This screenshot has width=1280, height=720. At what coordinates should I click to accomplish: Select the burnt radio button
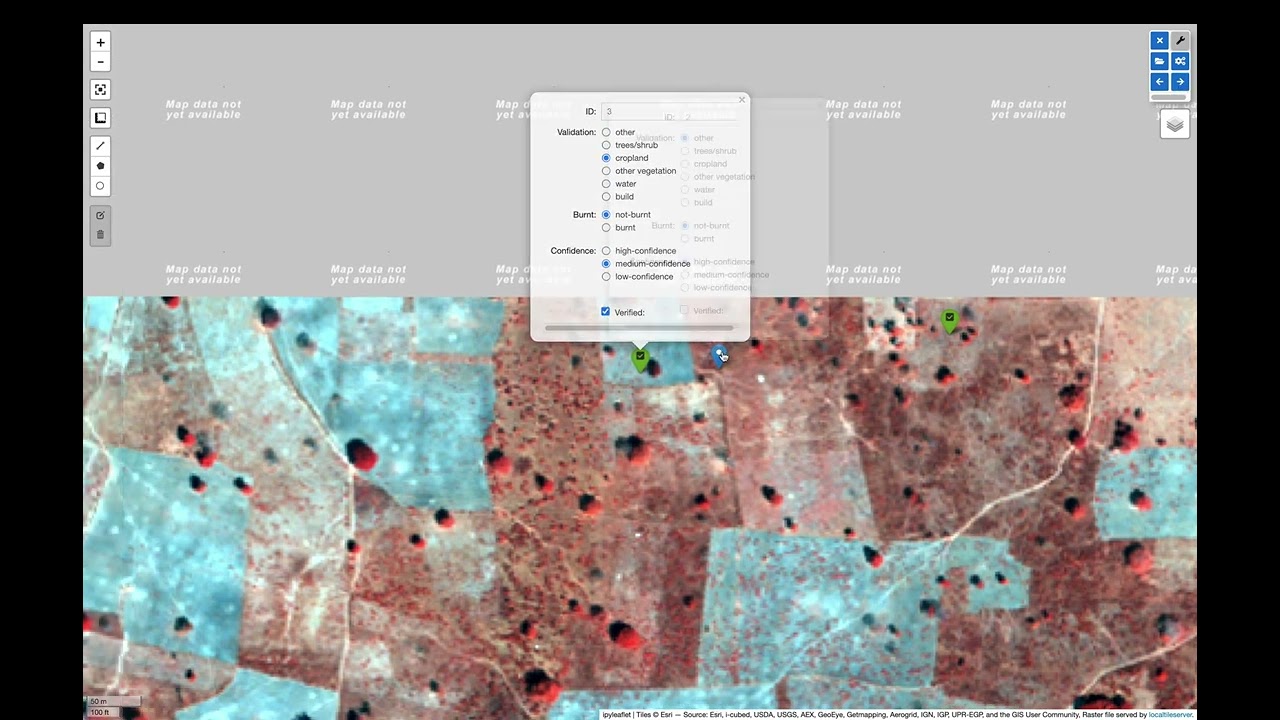(606, 228)
